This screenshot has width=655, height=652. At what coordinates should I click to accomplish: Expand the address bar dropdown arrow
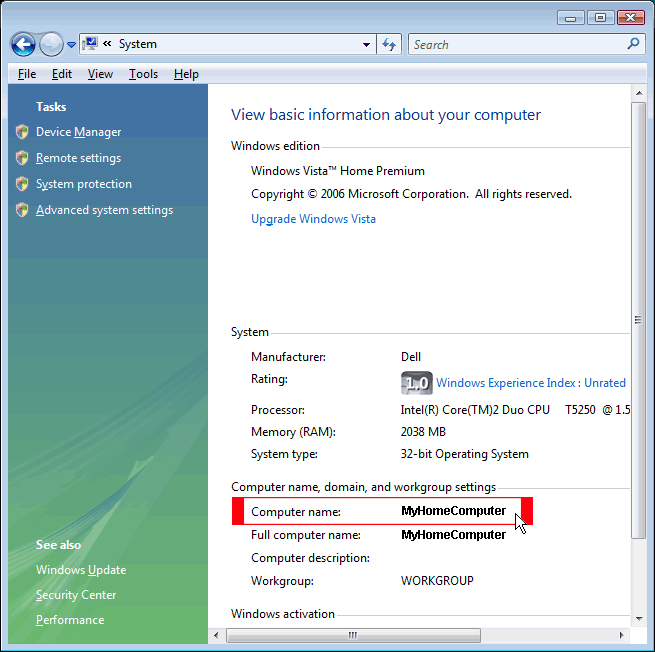click(x=366, y=44)
